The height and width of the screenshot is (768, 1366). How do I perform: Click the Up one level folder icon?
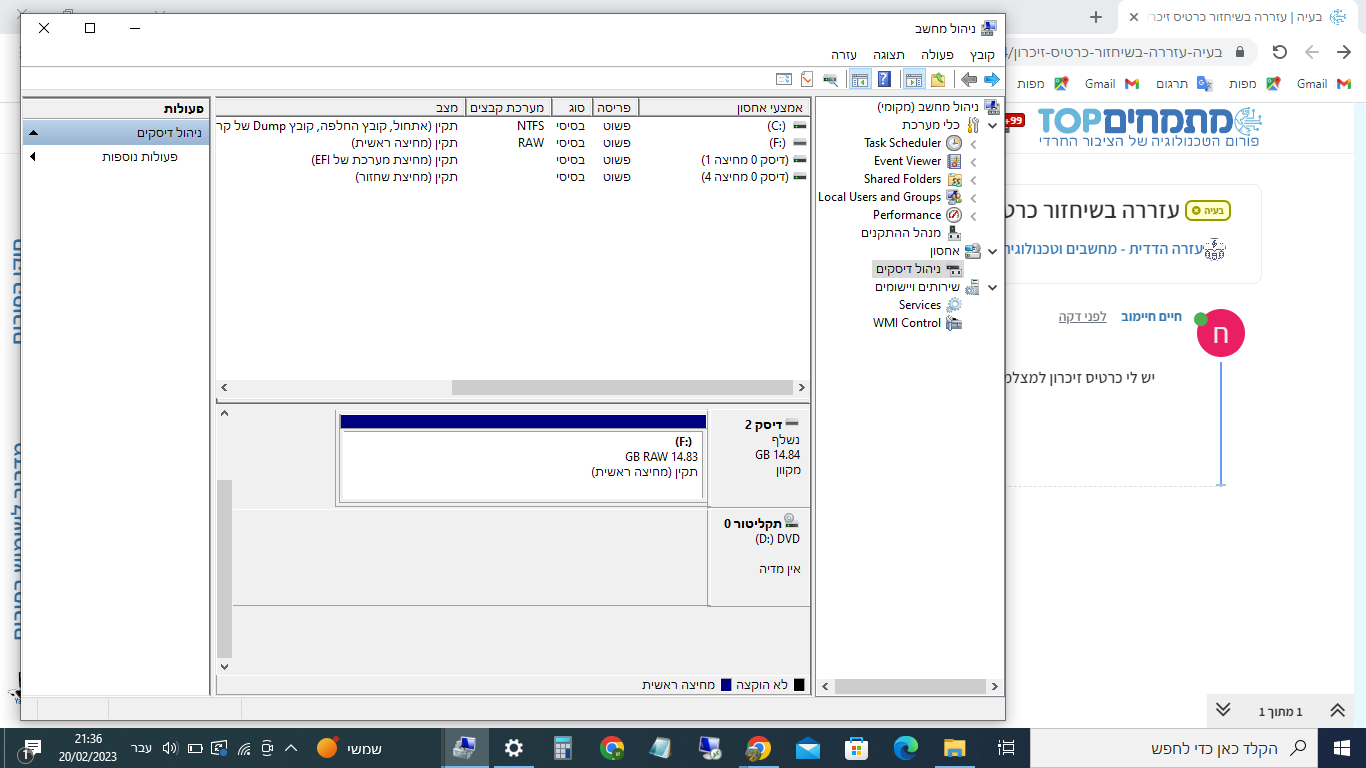coord(938,80)
